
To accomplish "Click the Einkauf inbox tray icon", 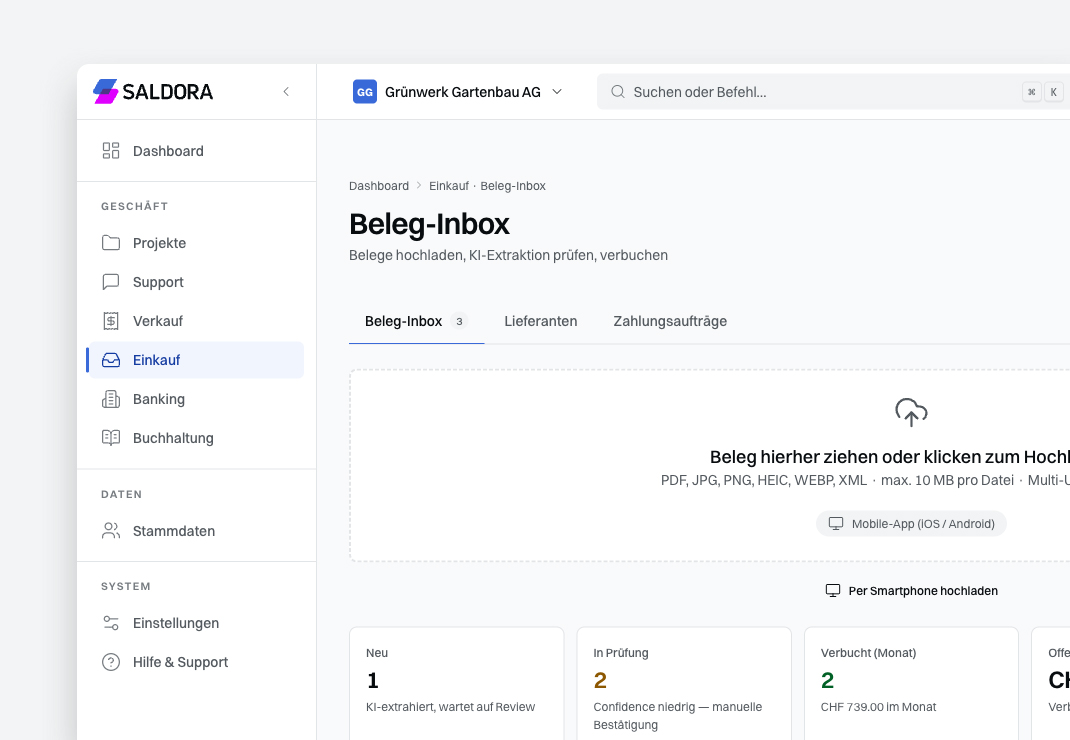I will (111, 360).
